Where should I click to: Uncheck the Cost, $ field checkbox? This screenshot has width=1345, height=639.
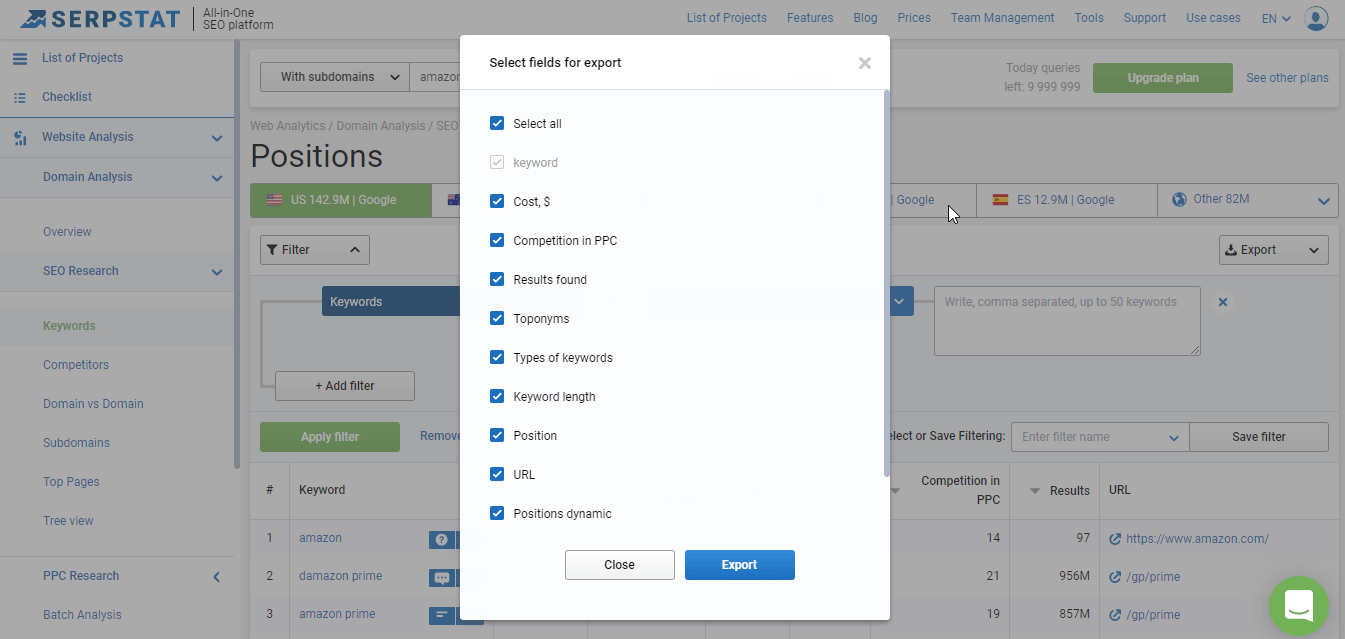[x=497, y=201]
